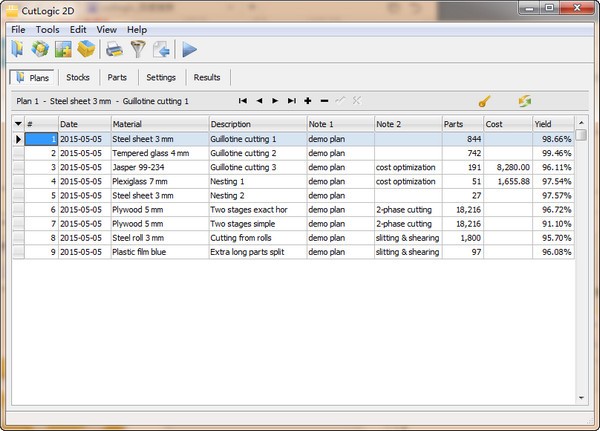The image size is (600, 431).
Task: Click the printer icon in toolbar
Action: coord(115,49)
